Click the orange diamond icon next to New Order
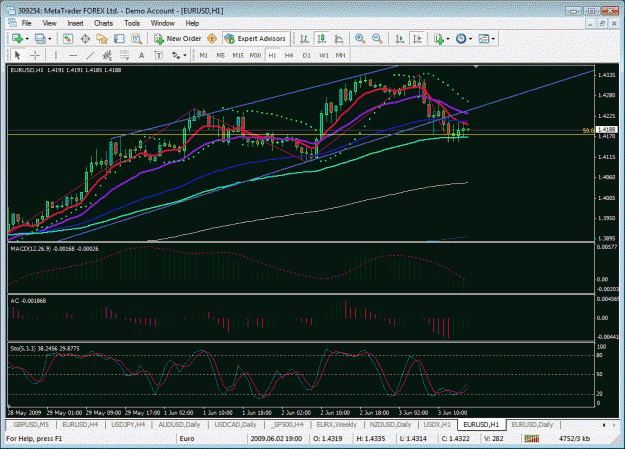This screenshot has height=449, width=625. point(212,39)
